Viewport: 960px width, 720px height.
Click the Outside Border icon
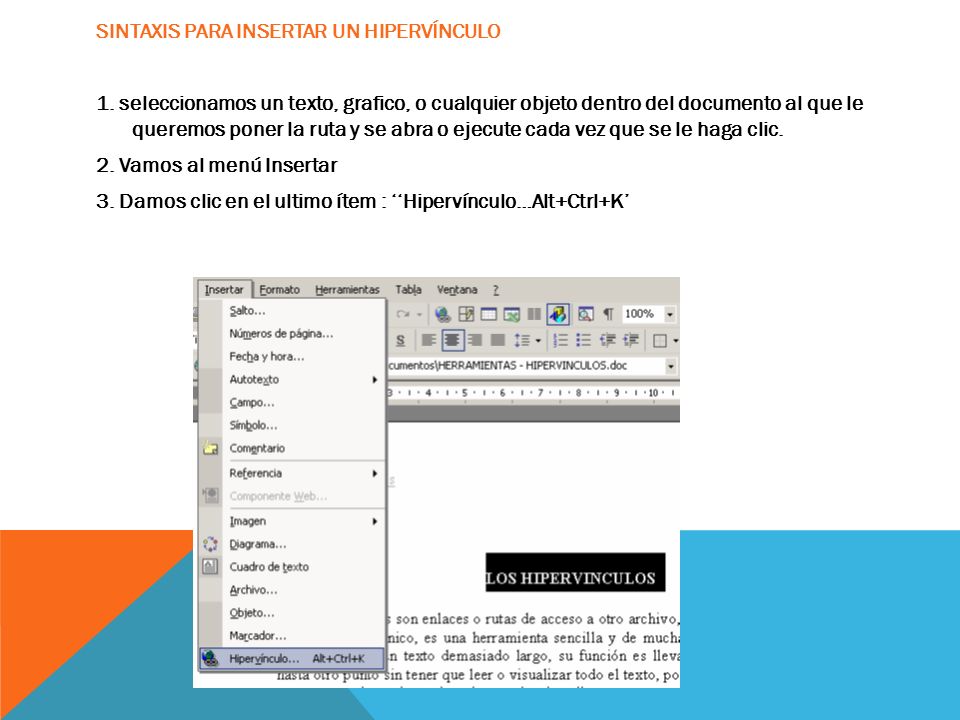[659, 341]
